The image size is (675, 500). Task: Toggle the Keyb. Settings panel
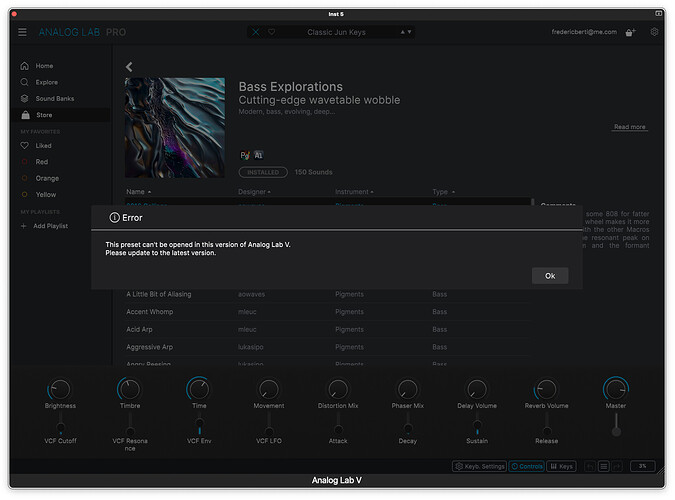click(480, 466)
